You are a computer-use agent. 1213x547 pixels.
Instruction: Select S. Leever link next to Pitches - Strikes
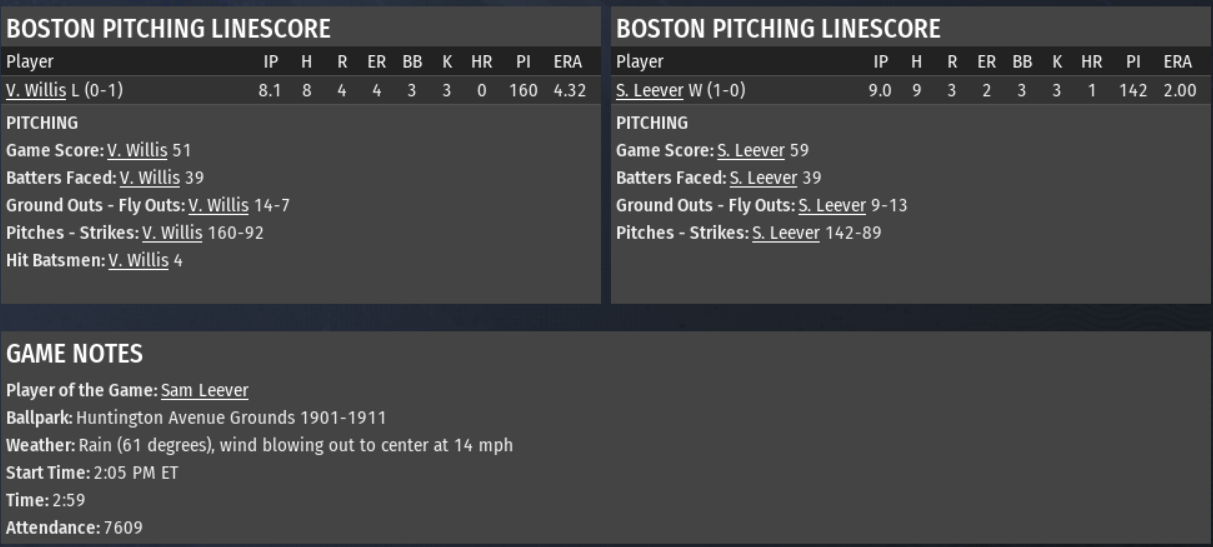pos(785,233)
